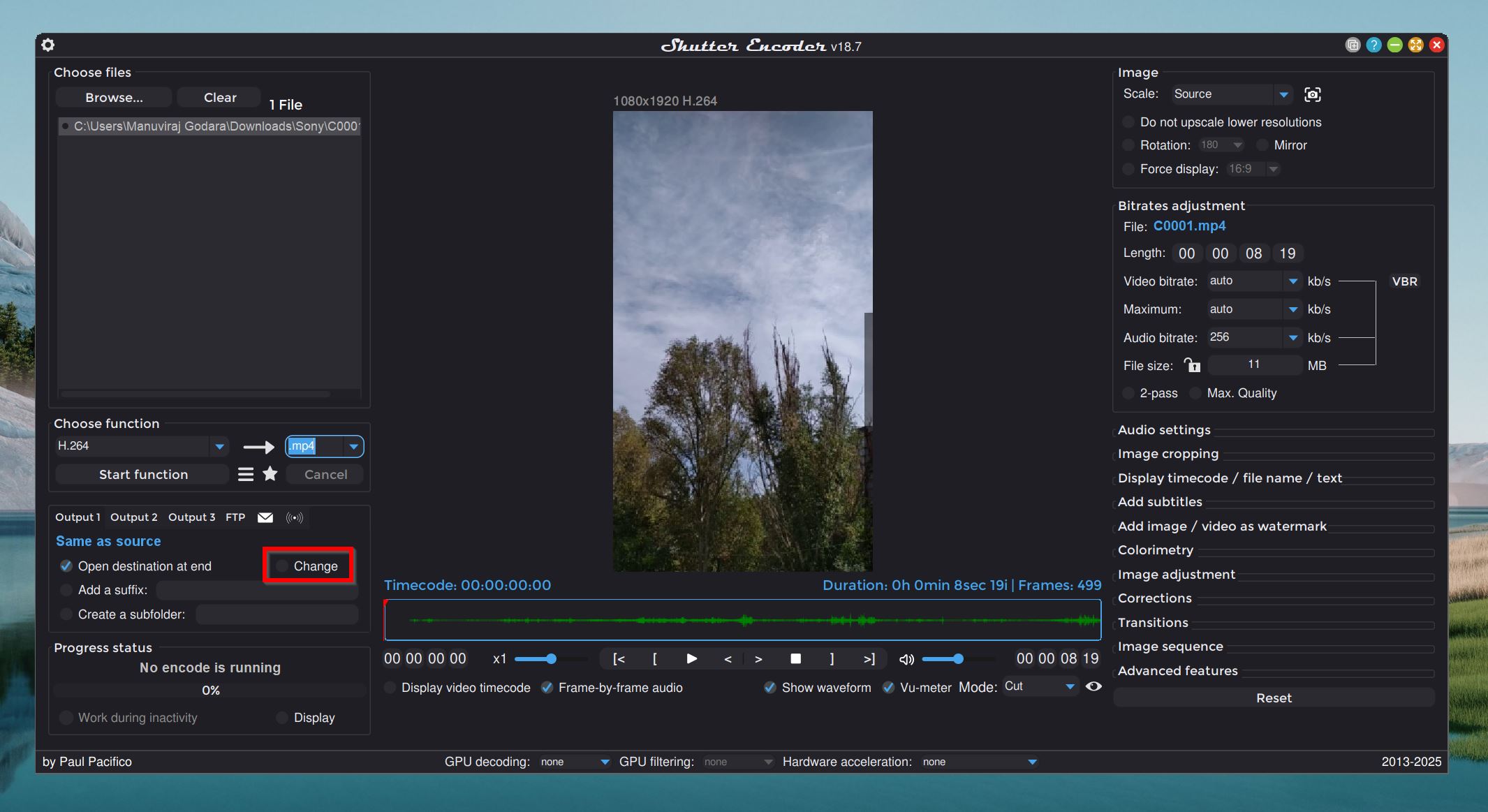This screenshot has height=812, width=1488.
Task: Click Same as source destination link
Action: click(x=108, y=541)
